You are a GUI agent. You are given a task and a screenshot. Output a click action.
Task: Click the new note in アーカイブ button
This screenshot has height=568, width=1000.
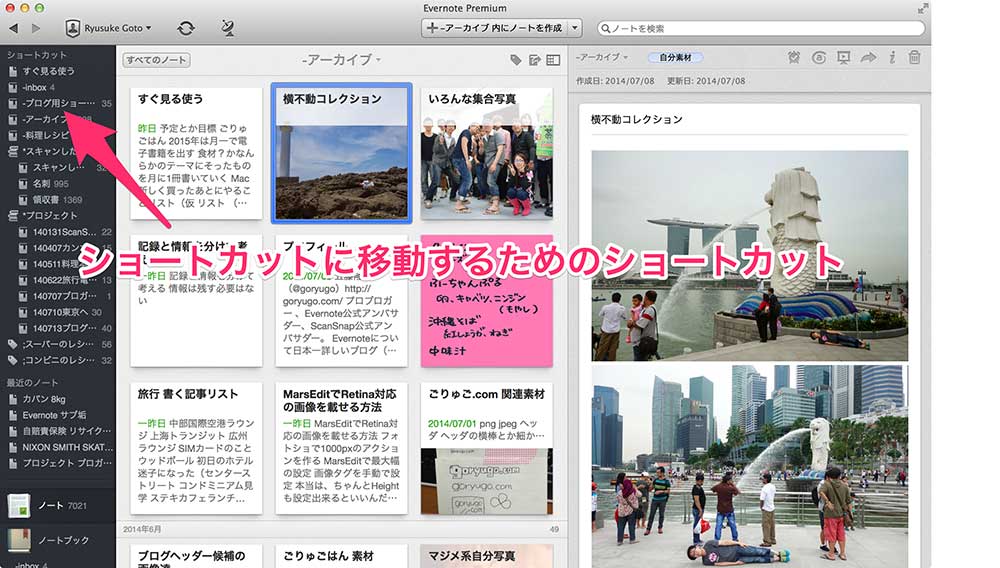pos(495,28)
